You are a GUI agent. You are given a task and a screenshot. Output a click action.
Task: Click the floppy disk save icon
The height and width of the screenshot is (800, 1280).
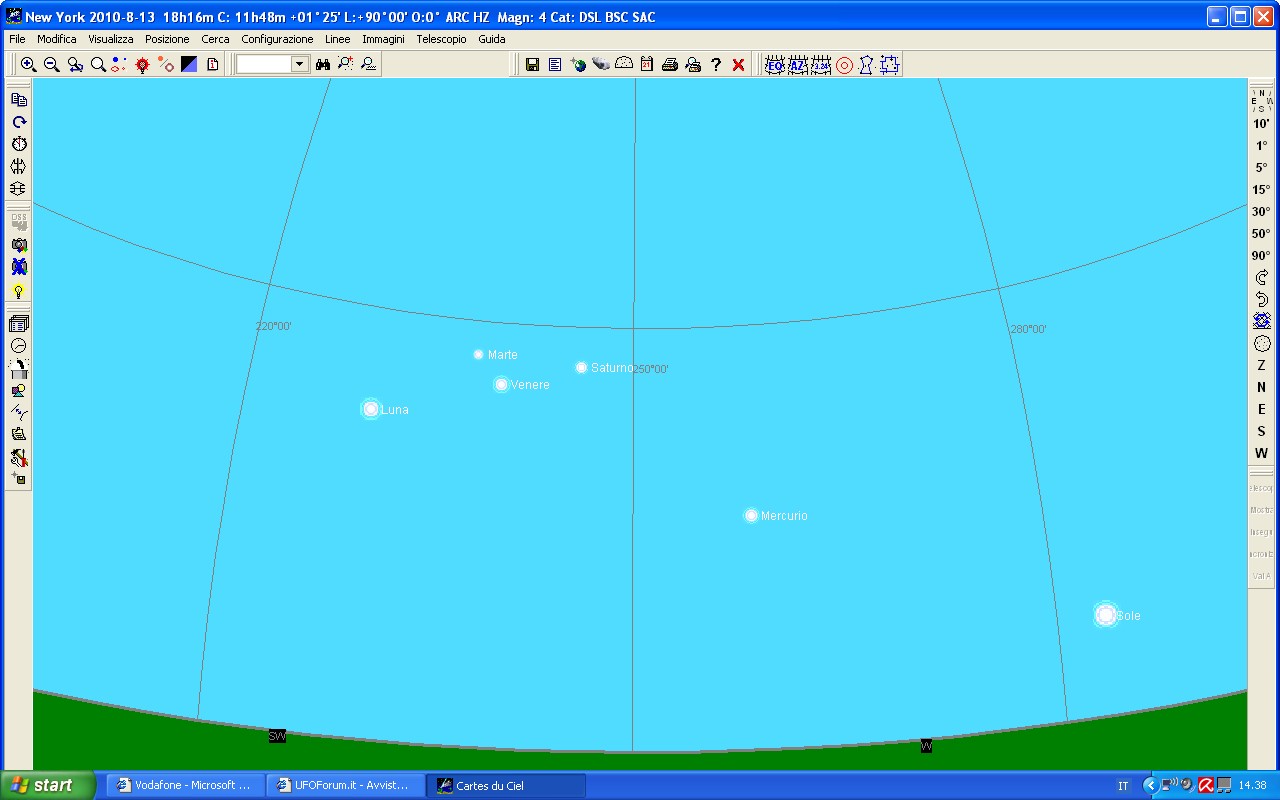(532, 64)
